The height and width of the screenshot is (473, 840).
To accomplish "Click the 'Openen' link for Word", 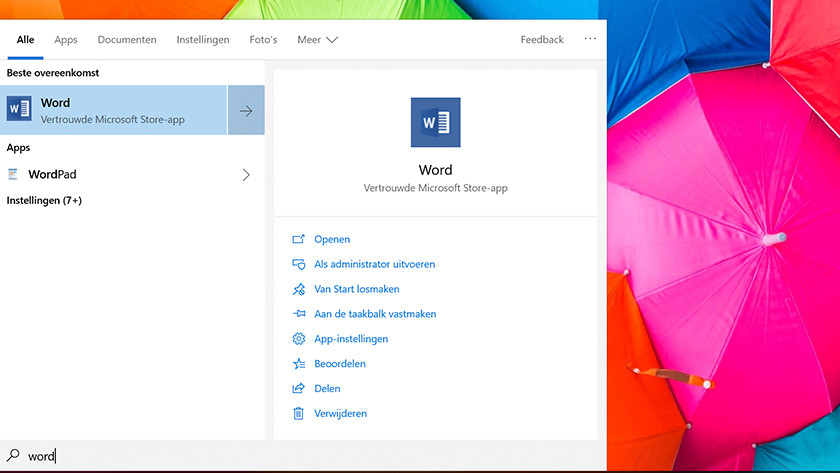I will 331,239.
